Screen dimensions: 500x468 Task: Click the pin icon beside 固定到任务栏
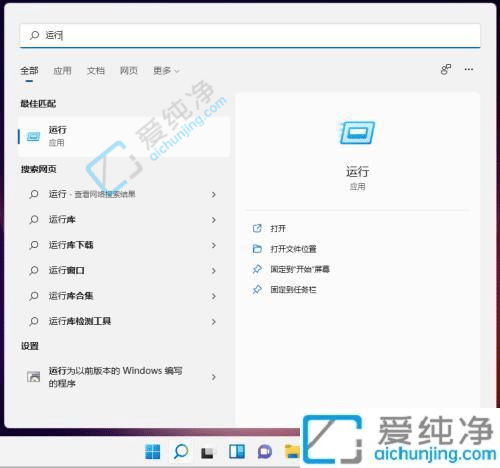[x=257, y=289]
